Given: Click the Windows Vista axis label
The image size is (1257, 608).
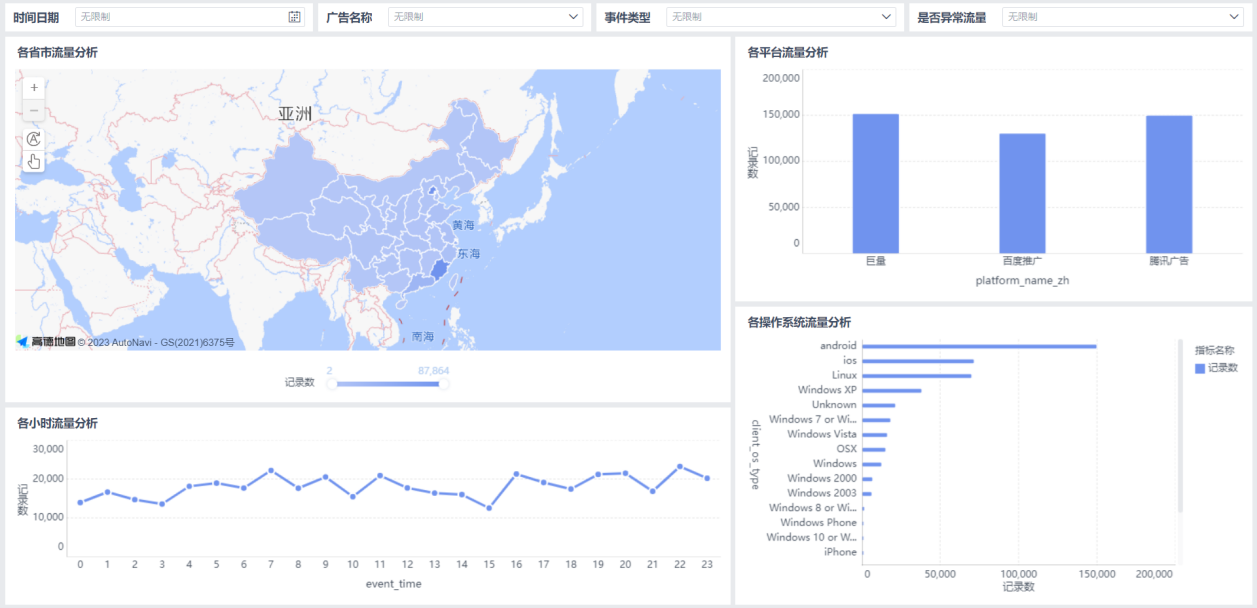Looking at the screenshot, I should click(x=822, y=434).
